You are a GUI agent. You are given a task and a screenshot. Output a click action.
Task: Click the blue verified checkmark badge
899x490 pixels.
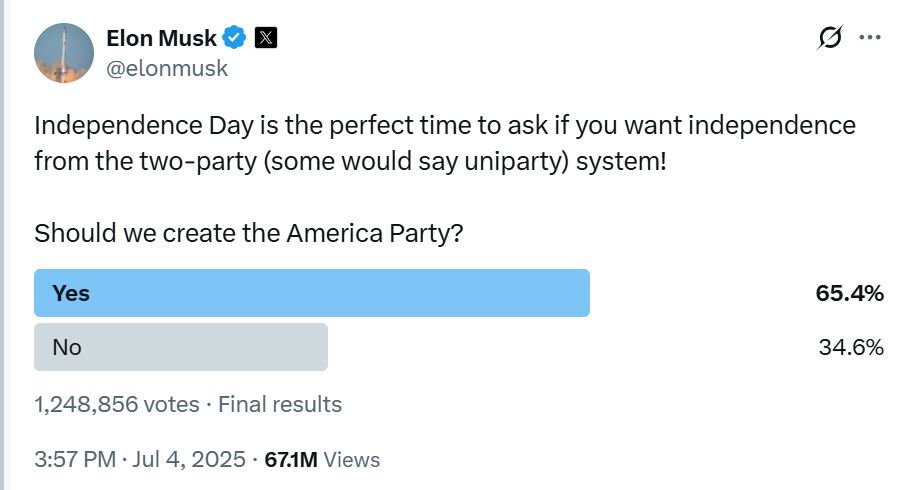(235, 39)
